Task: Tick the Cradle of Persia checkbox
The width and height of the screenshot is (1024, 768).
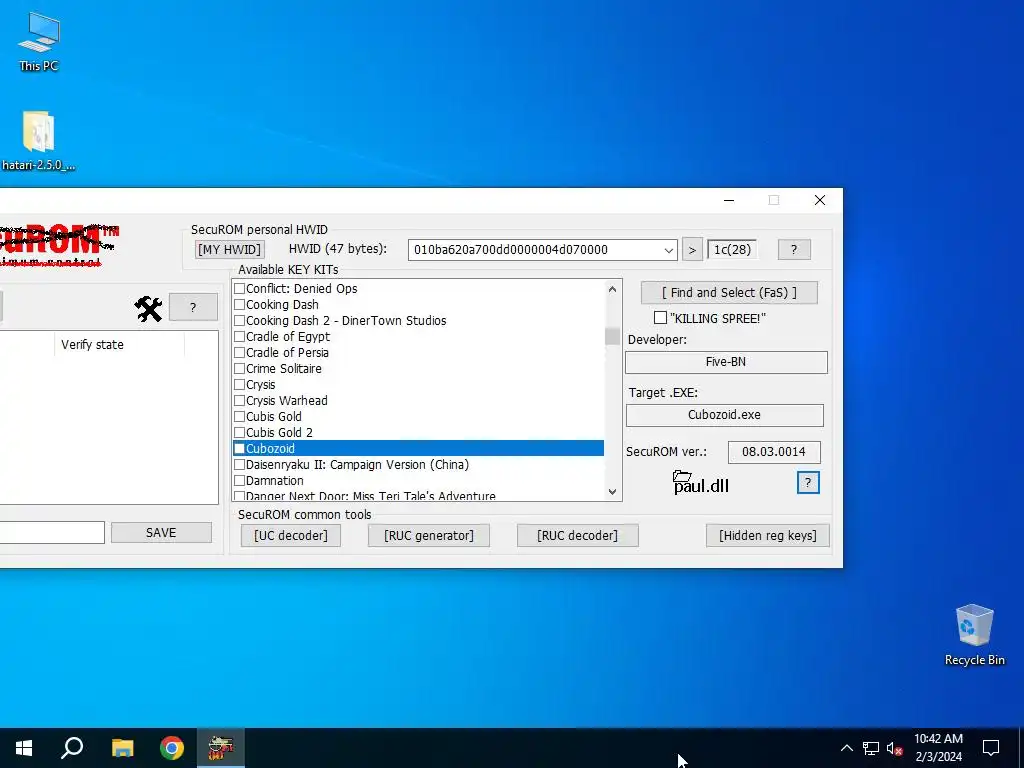Action: pos(240,353)
